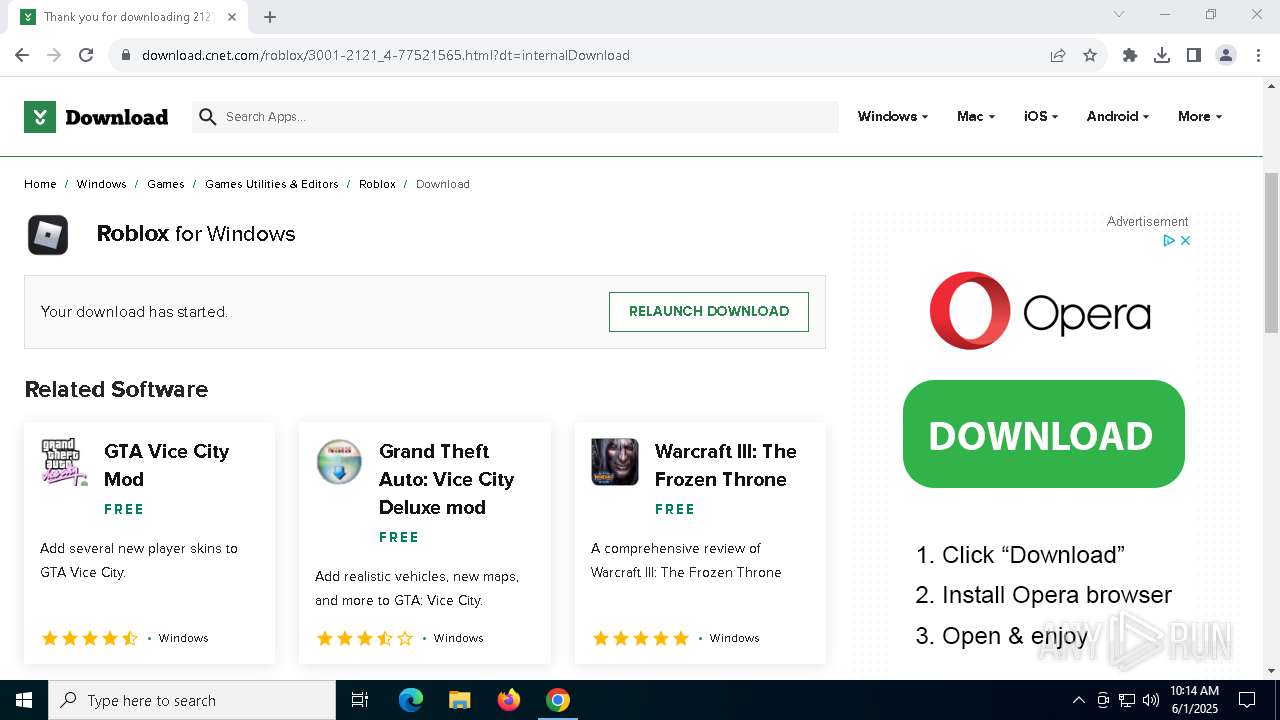Open the Chrome extensions puzzle icon
Viewport: 1280px width, 720px height.
[x=1130, y=55]
